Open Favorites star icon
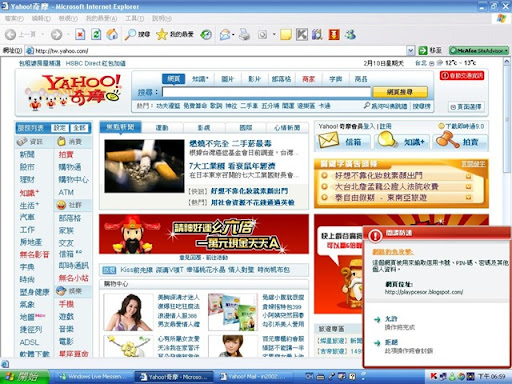512x384 pixels. click(x=162, y=34)
